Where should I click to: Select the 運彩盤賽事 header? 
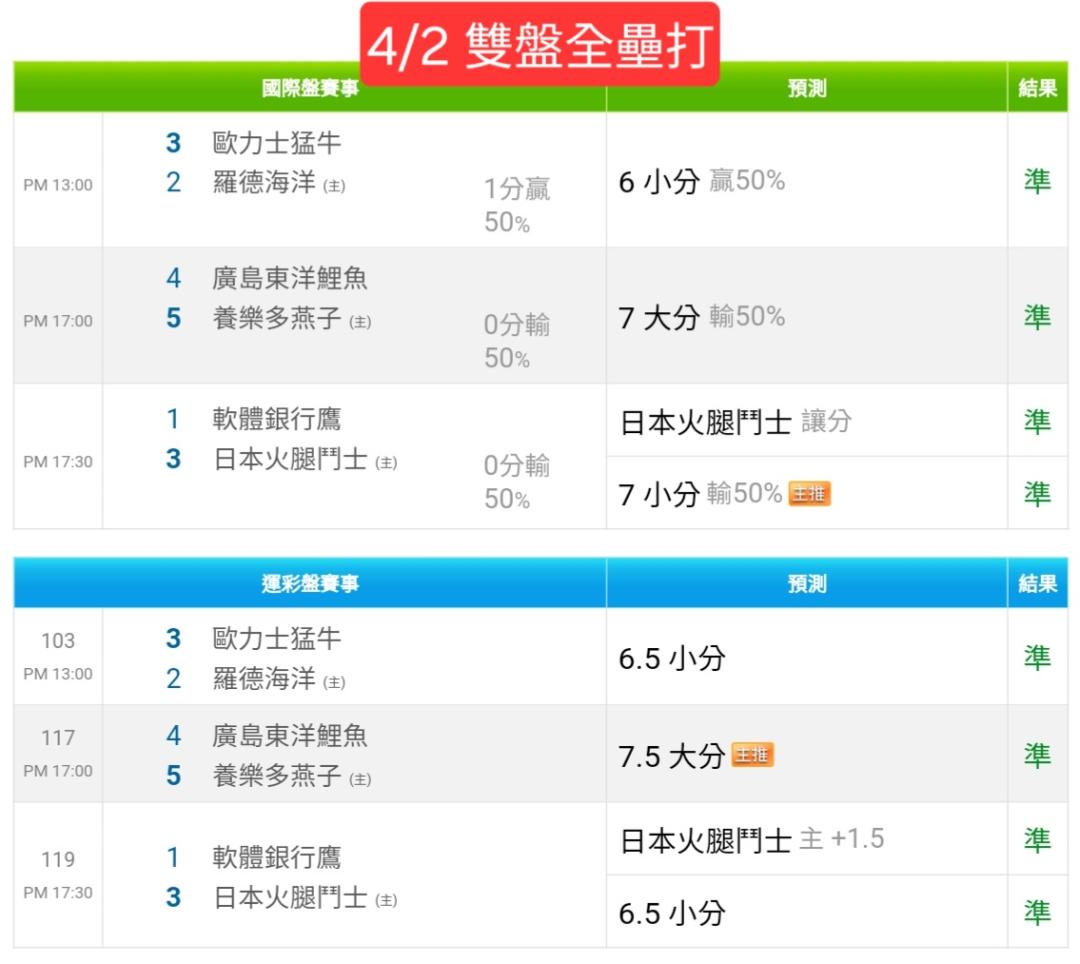pyautogui.click(x=310, y=584)
